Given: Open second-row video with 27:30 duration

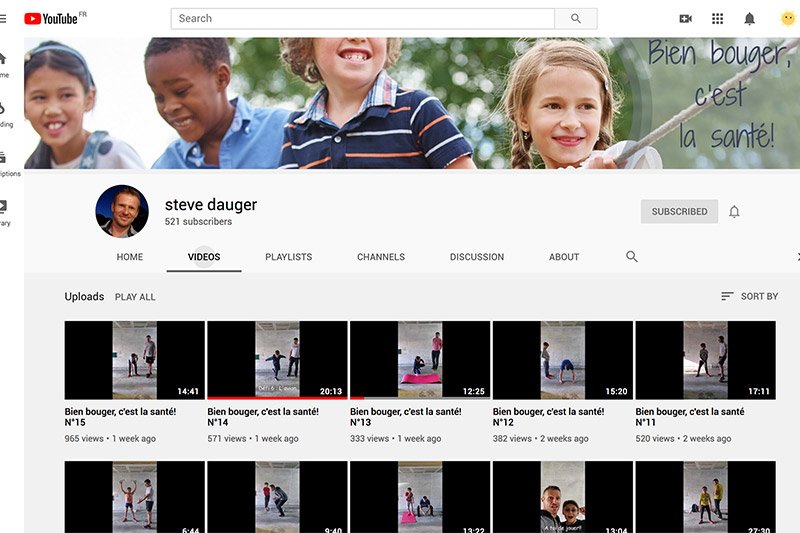Looking at the screenshot, I should (x=706, y=497).
